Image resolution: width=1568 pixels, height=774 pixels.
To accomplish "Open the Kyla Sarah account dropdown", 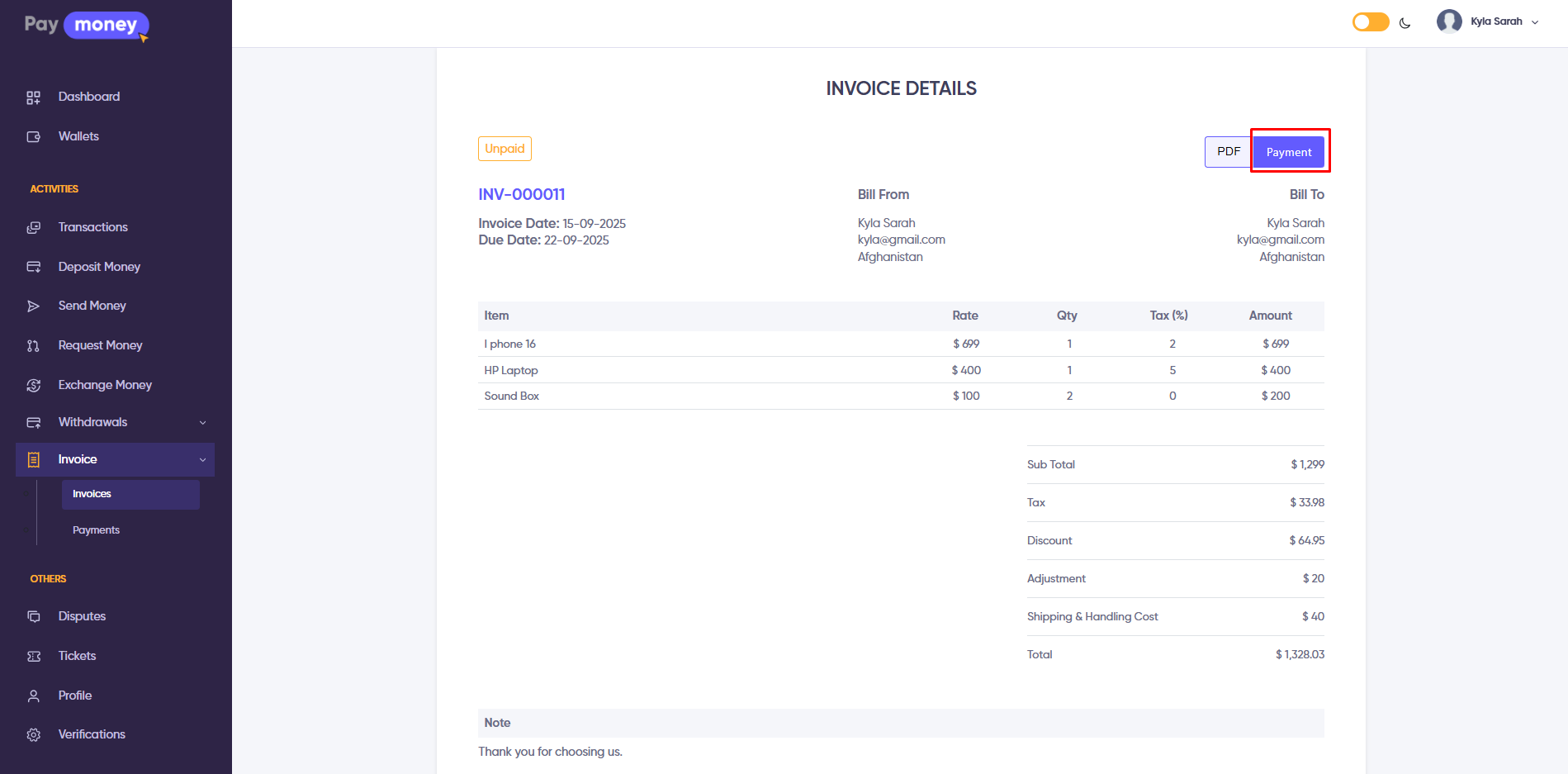I will (x=1503, y=21).
